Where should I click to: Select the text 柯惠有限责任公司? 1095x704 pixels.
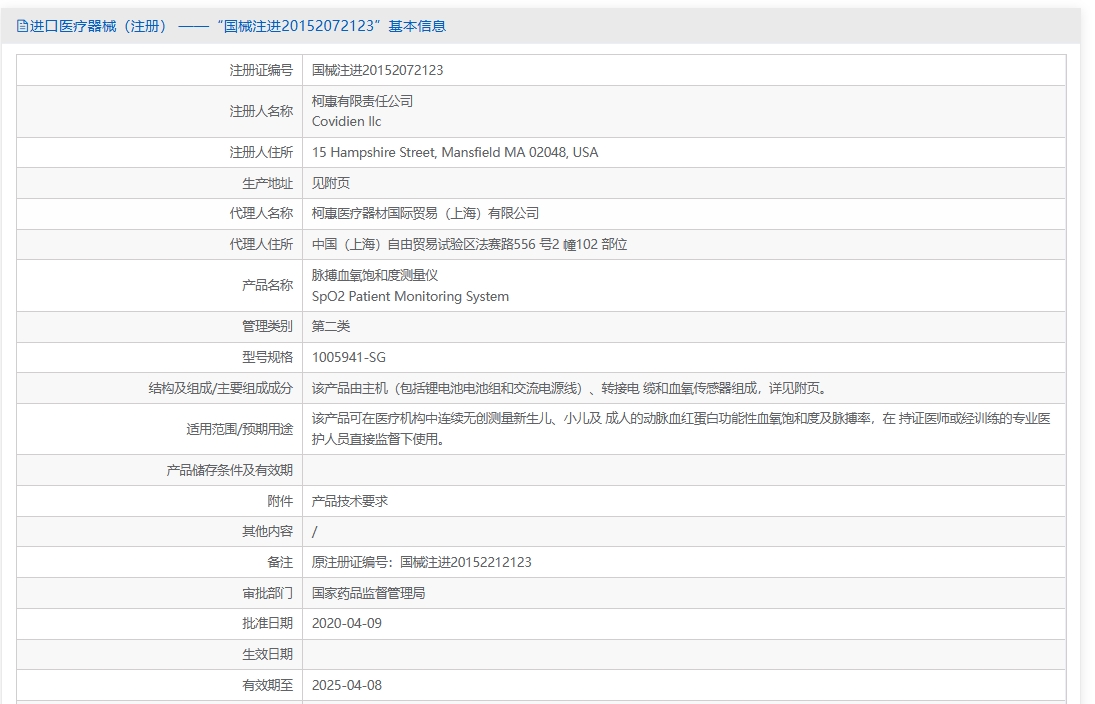pyautogui.click(x=362, y=101)
